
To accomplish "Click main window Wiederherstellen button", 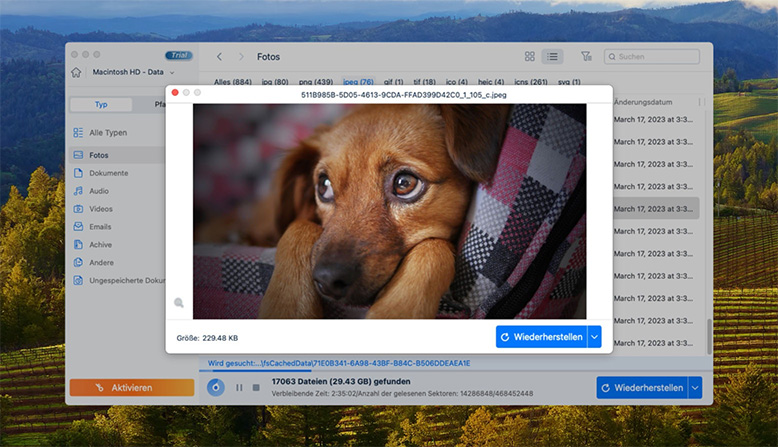I will 642,388.
